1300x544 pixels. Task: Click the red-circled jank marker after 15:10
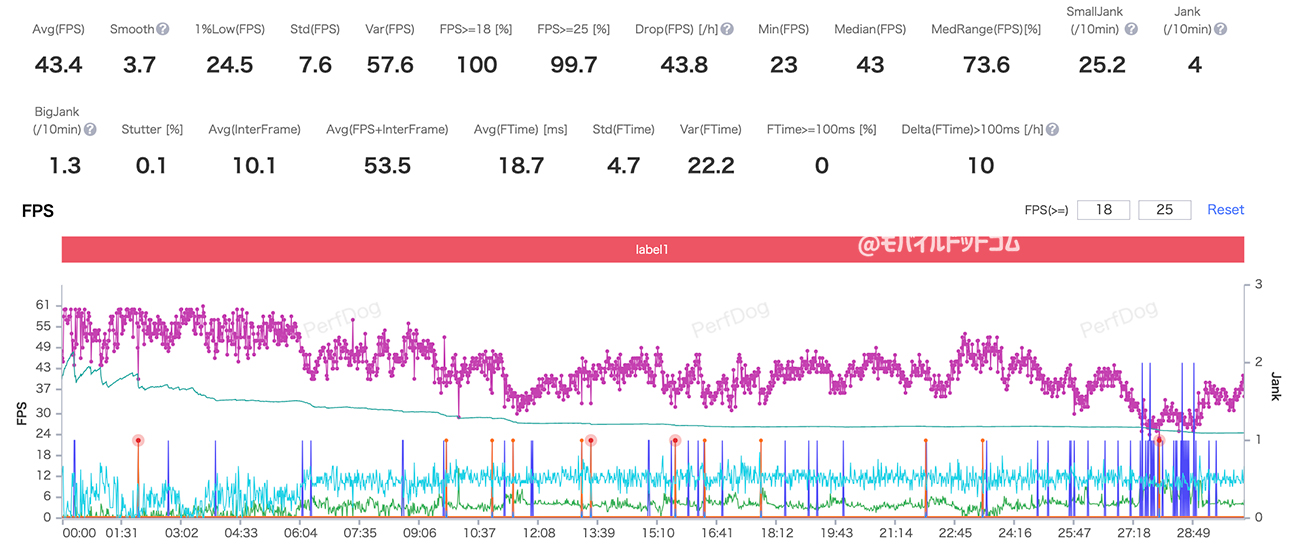pos(675,440)
